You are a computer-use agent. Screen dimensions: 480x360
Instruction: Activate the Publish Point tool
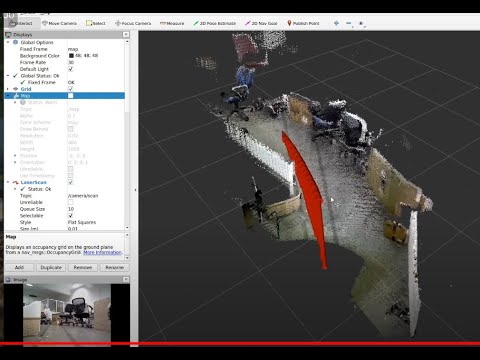click(303, 23)
